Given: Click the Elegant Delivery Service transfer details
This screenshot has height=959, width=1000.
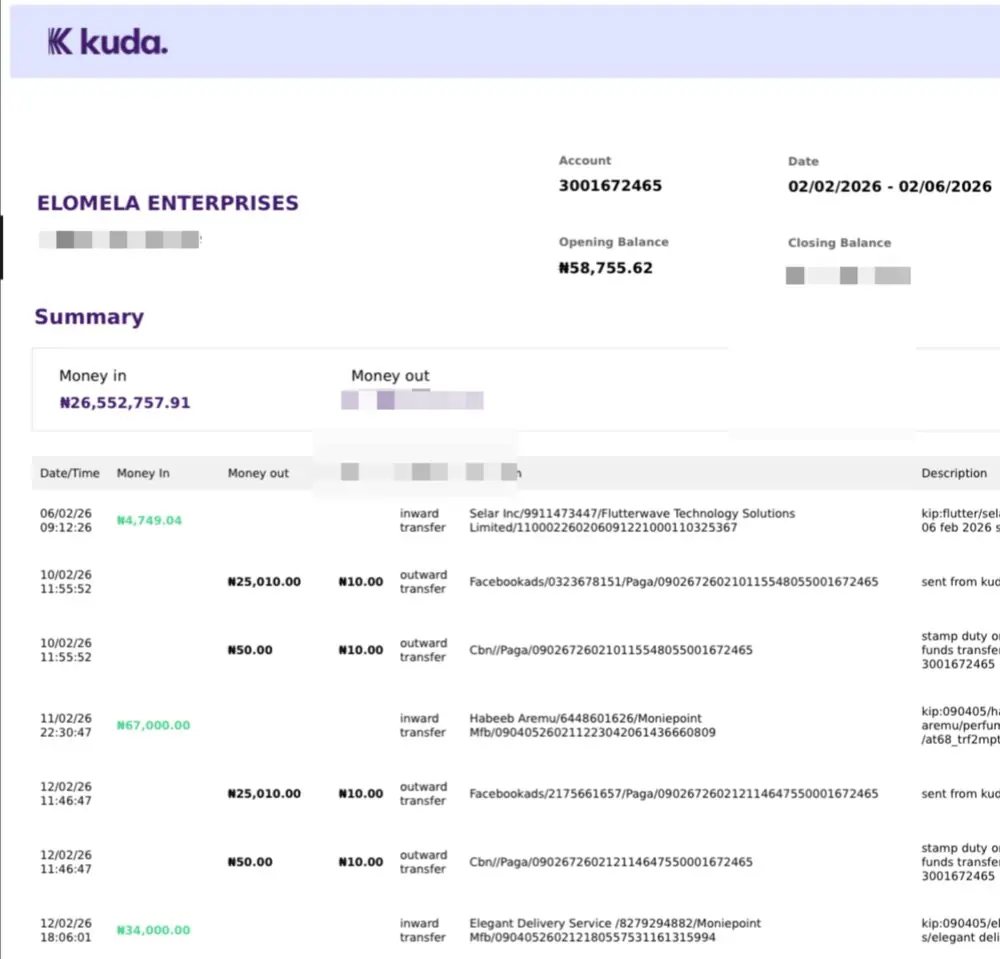Looking at the screenshot, I should coord(615,930).
